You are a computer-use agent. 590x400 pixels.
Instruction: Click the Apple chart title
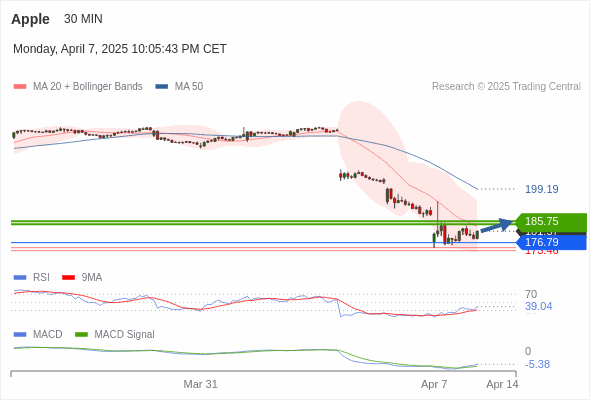pos(30,19)
